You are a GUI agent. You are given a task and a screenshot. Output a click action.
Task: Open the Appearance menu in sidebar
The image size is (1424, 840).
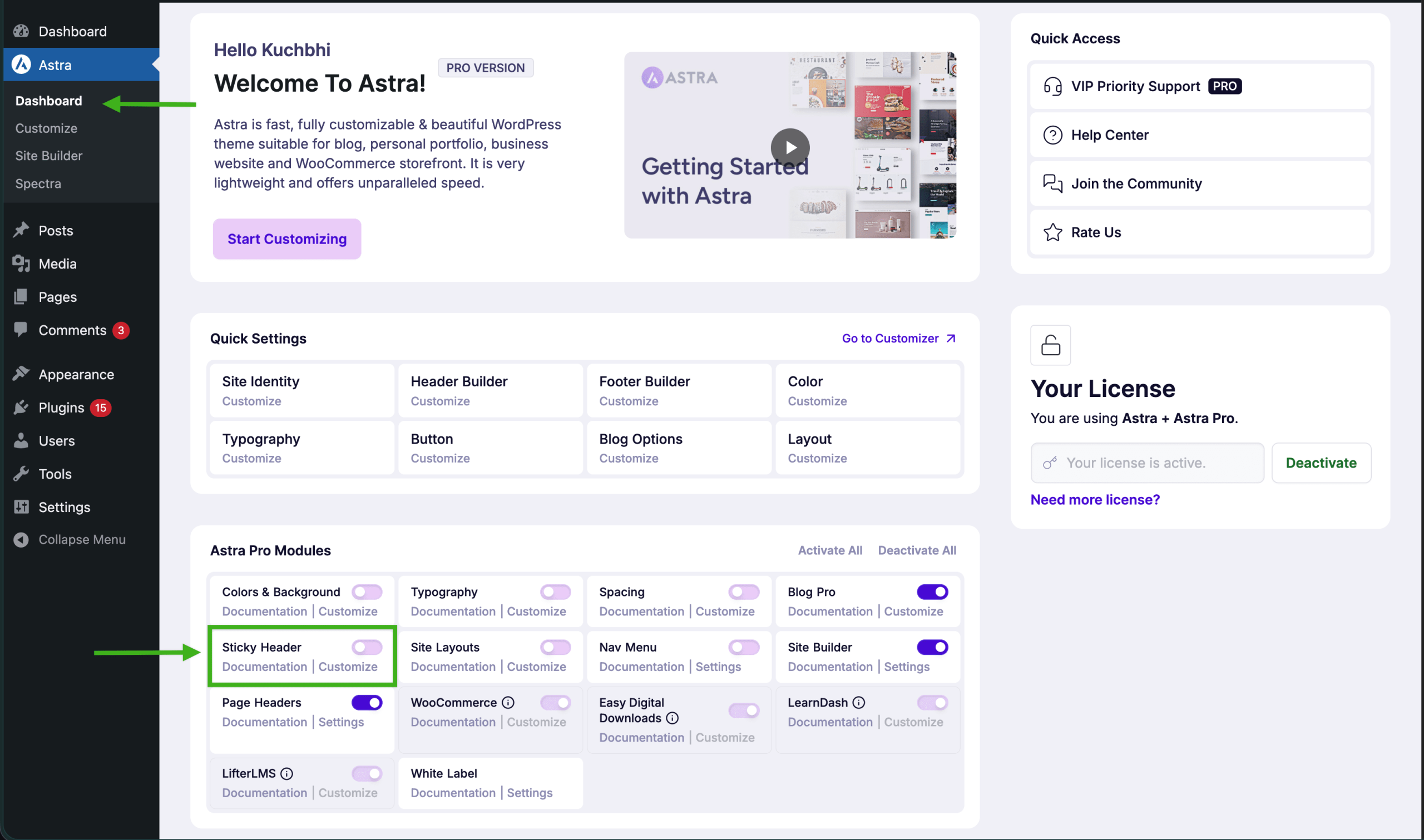tap(76, 374)
